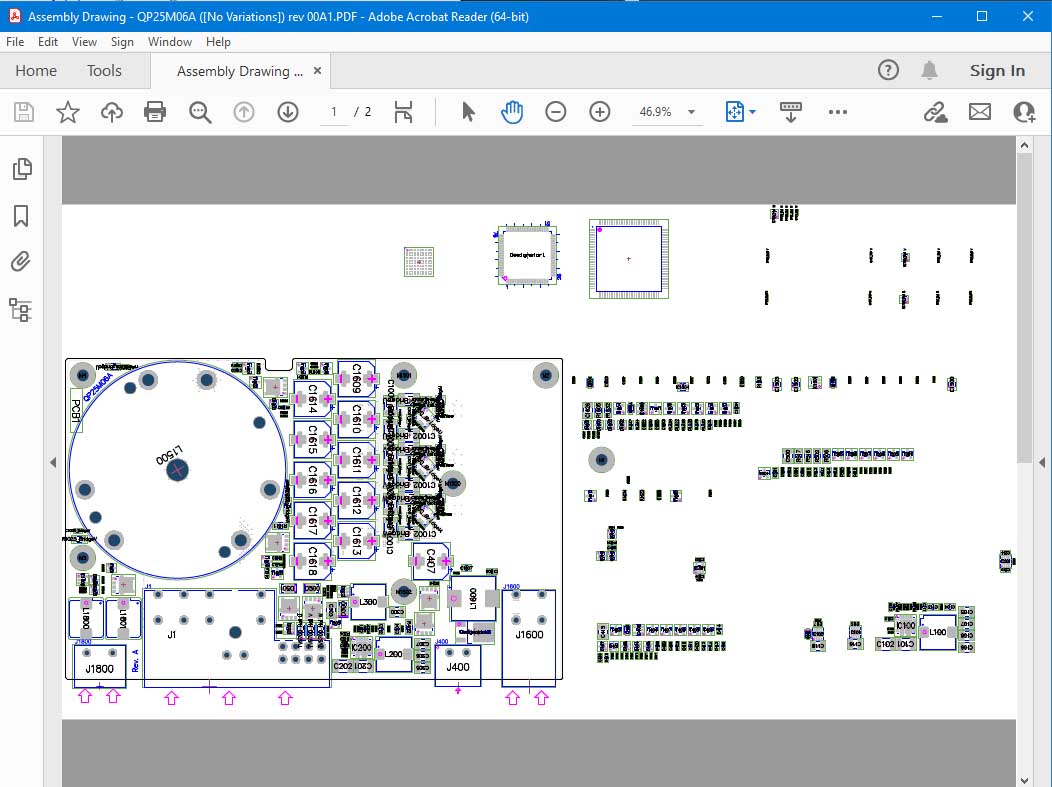Zoom out with the minus button
The image size is (1052, 787).
[556, 112]
